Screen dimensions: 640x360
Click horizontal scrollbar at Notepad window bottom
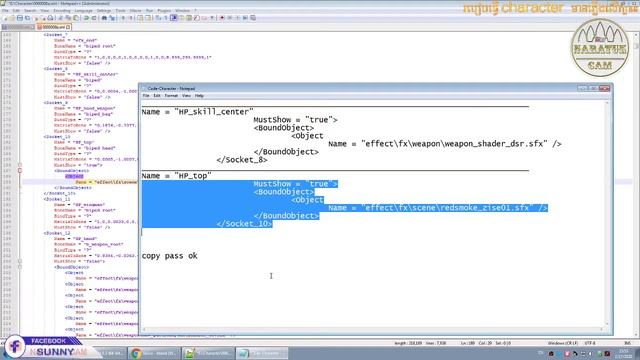click(x=372, y=329)
